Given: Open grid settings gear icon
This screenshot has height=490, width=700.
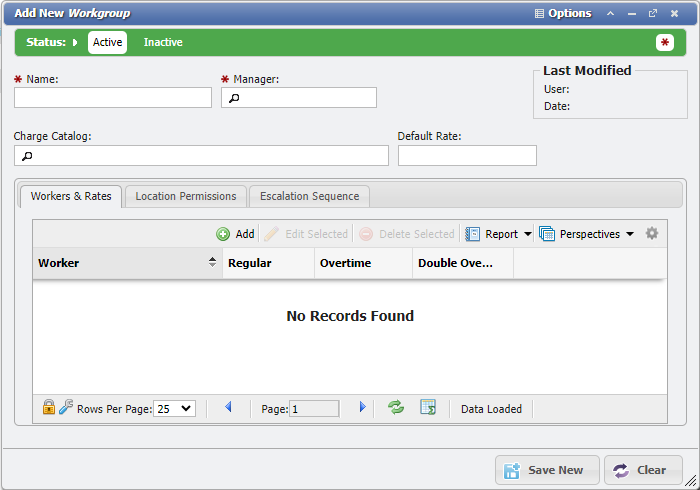Looking at the screenshot, I should tap(652, 234).
